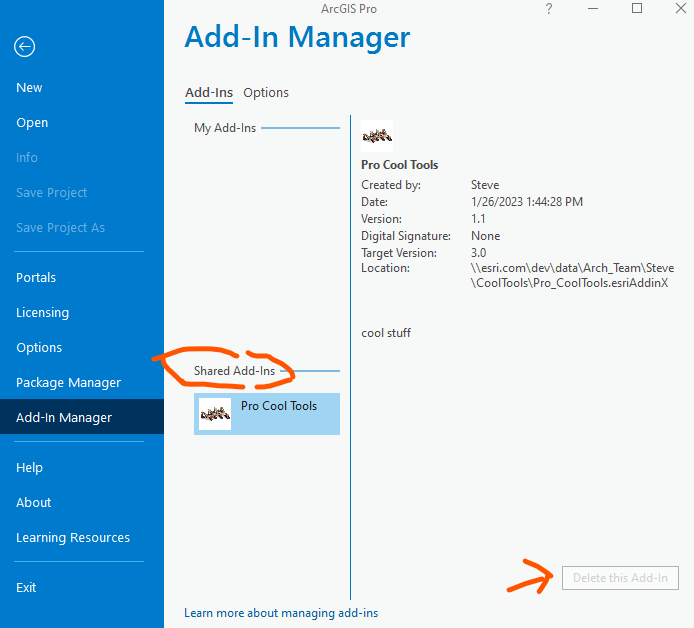Viewport: 694px width, 628px height.
Task: Open Options in the blue sidebar
Action: (x=39, y=347)
